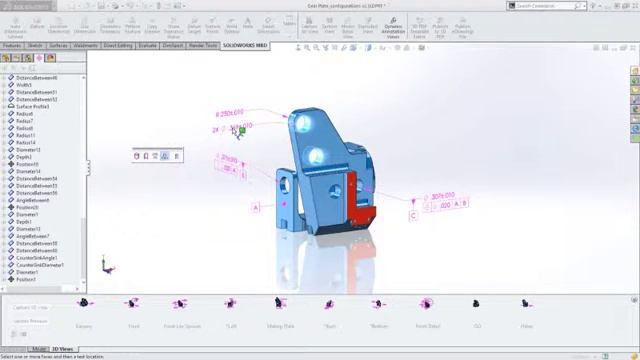The height and width of the screenshot is (360, 640).
Task: Click the Save icon in the title toolbar
Action: (x=101, y=6)
